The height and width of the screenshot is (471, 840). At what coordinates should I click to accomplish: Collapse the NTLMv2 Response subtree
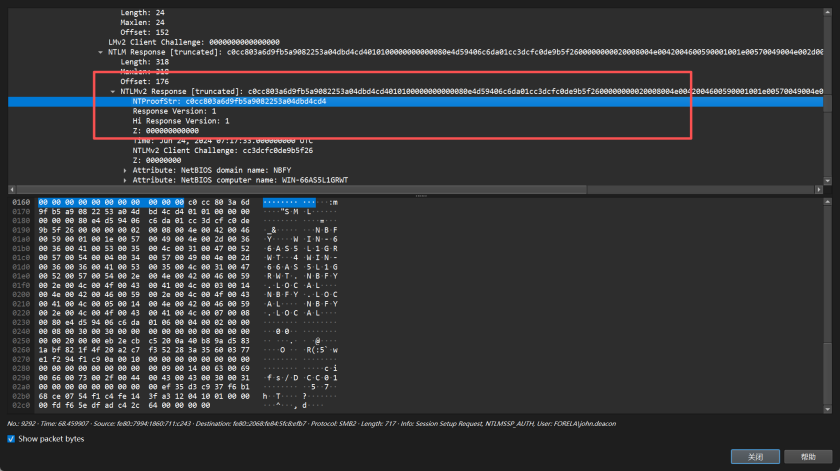coord(112,91)
